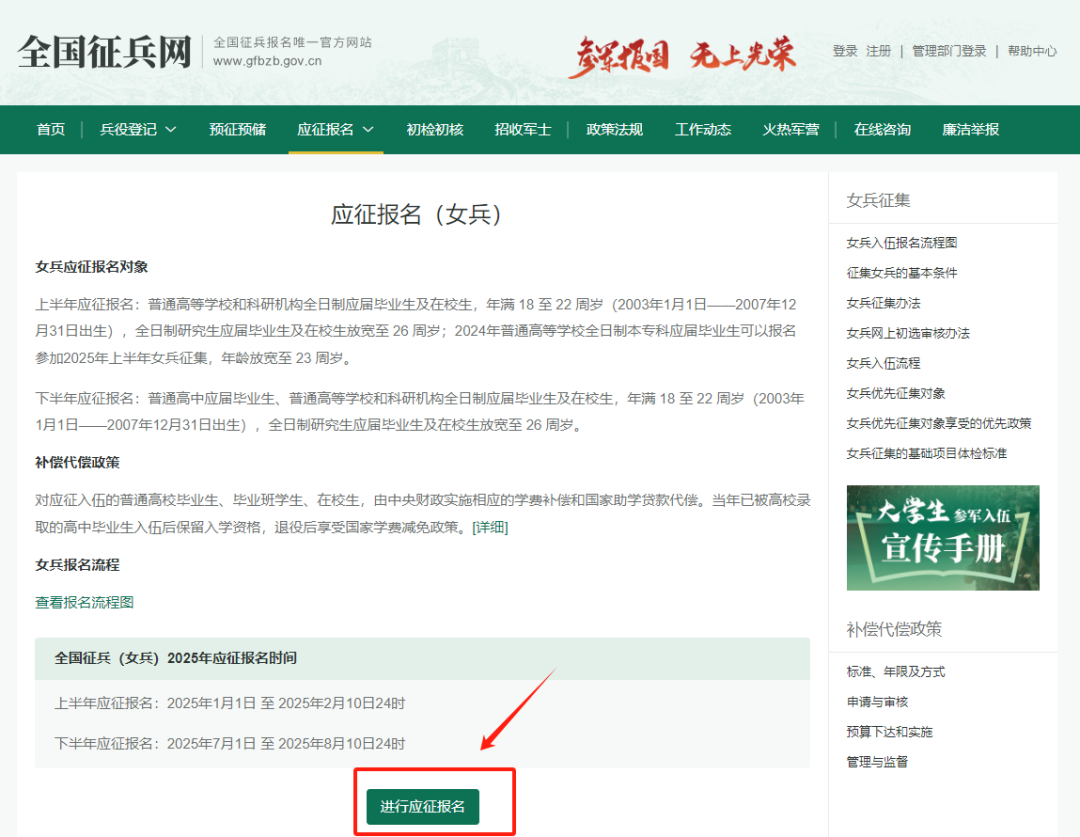The height and width of the screenshot is (837, 1080).
Task: 点击廉洁举报导航项
Action: [x=970, y=129]
